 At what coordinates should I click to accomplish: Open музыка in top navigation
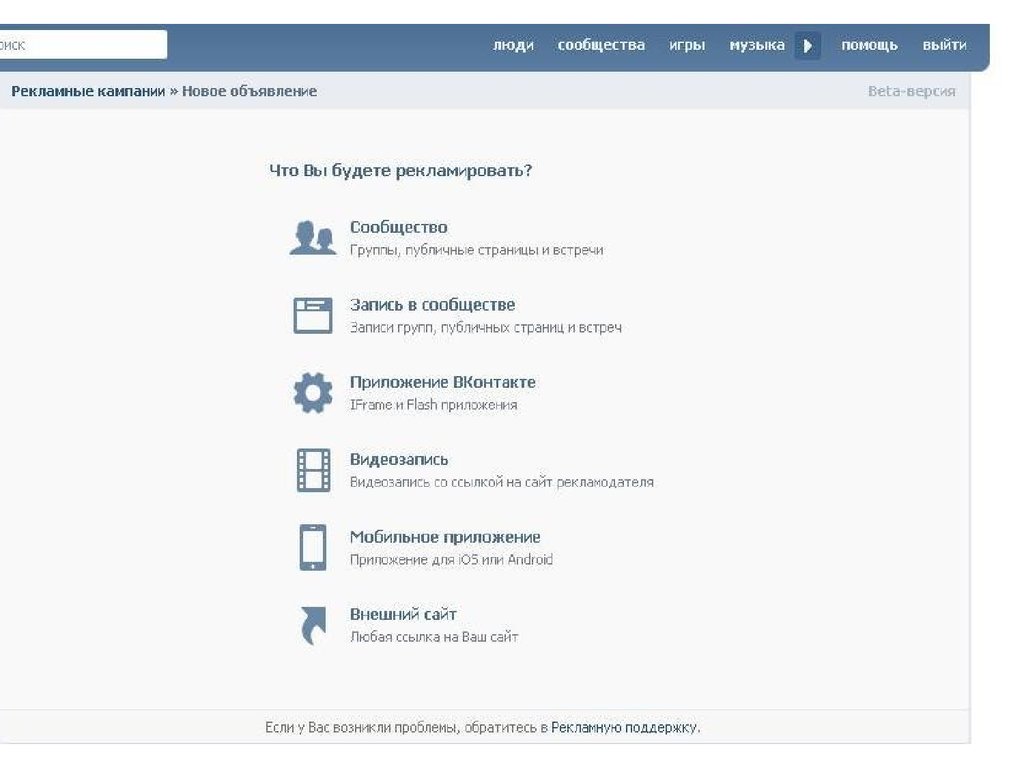click(757, 45)
